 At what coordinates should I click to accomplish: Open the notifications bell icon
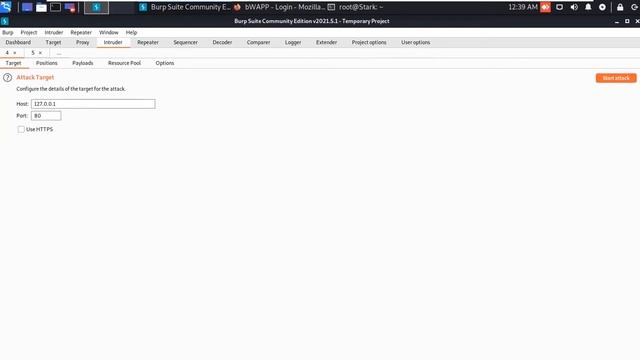588,7
